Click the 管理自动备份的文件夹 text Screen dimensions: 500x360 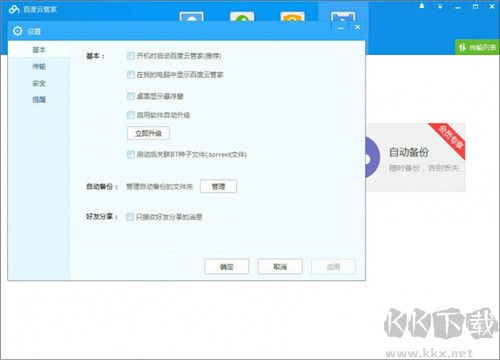pyautogui.click(x=159, y=187)
